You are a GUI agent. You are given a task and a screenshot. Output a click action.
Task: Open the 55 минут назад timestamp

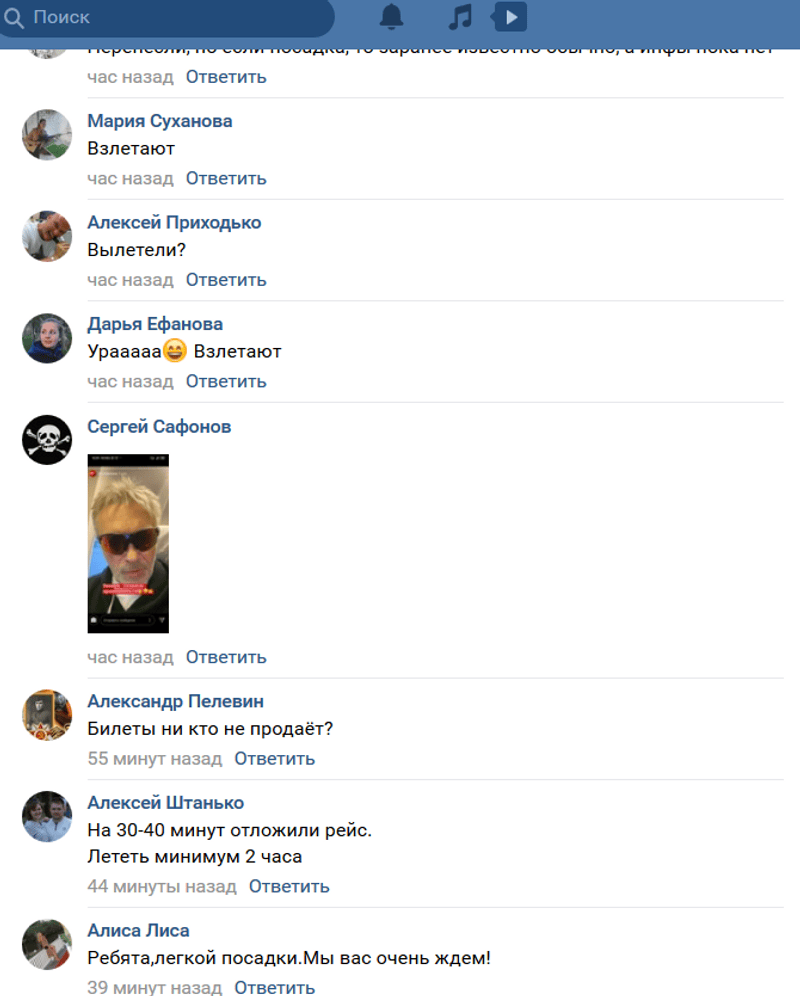point(154,758)
